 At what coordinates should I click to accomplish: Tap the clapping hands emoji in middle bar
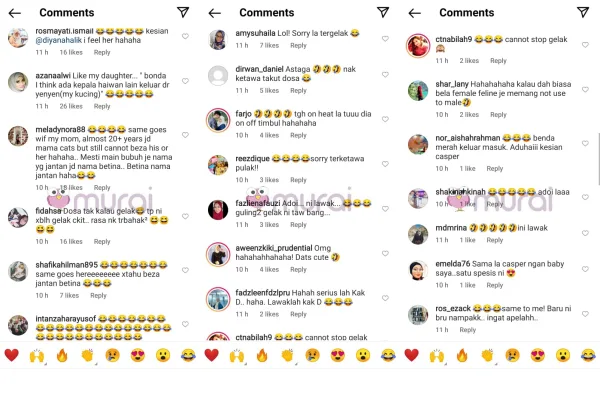pyautogui.click(x=287, y=356)
